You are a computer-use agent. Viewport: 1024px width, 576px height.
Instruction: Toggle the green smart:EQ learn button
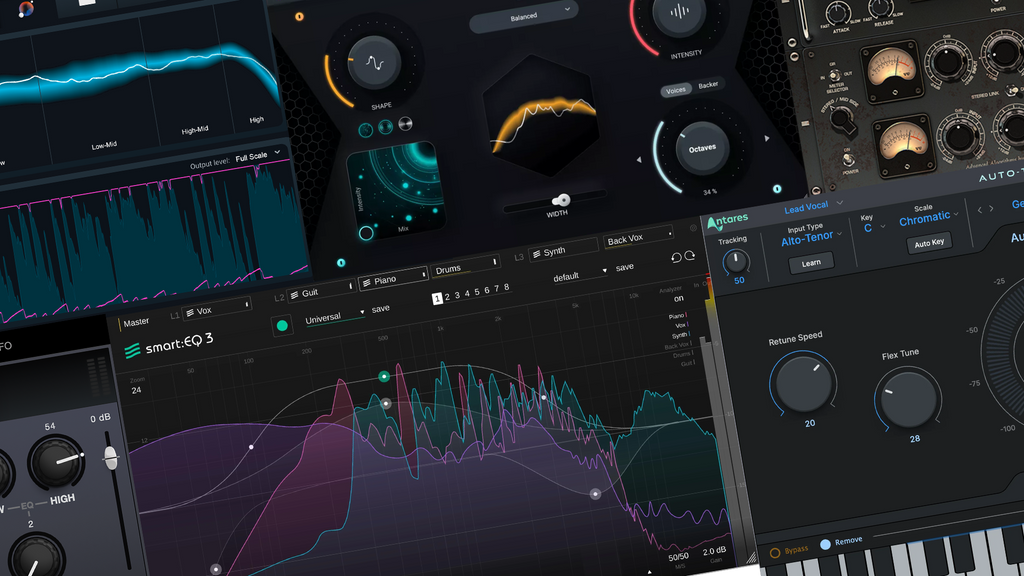pyautogui.click(x=282, y=325)
